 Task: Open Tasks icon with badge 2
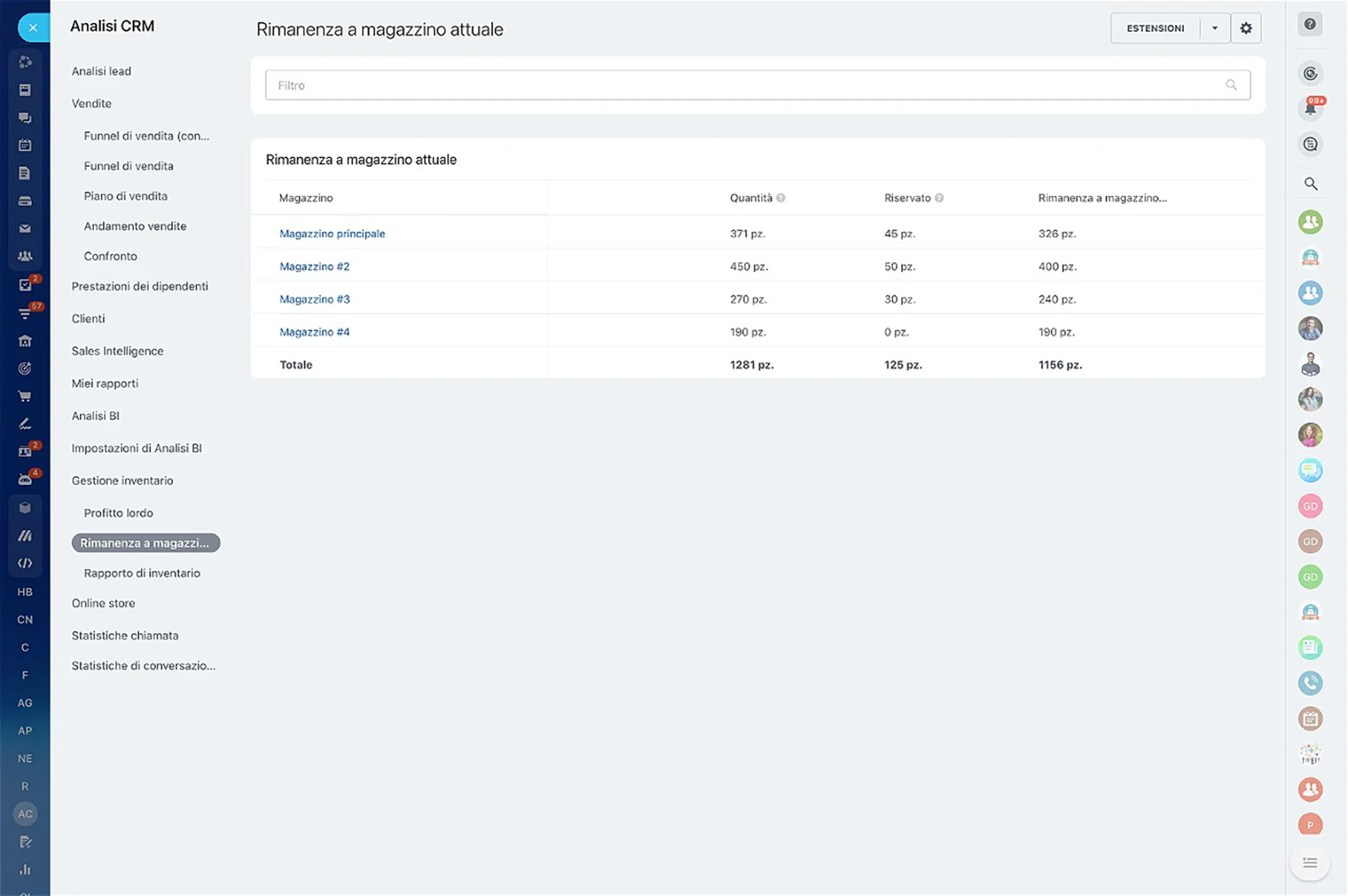tap(25, 285)
